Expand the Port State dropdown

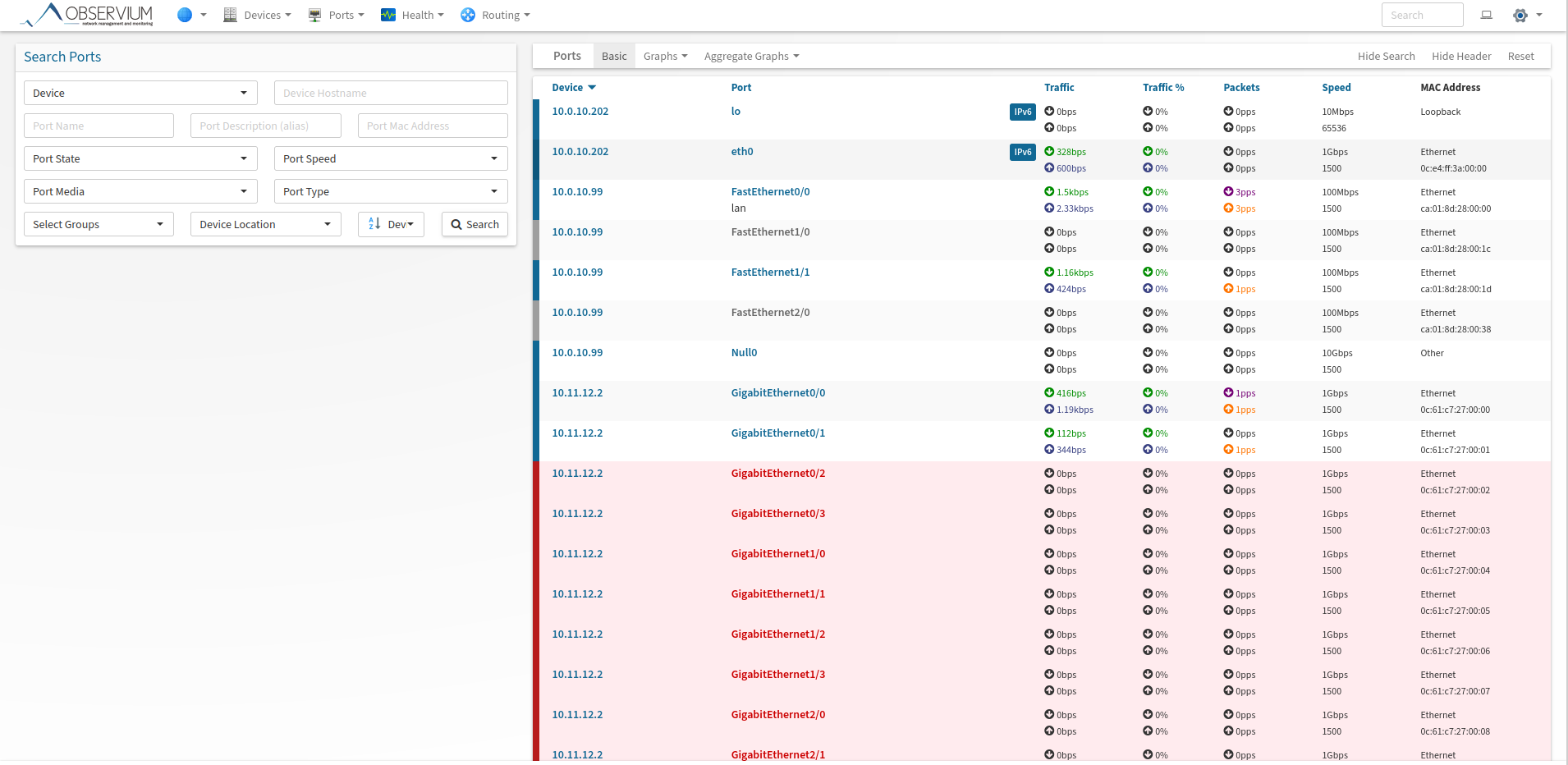140,158
